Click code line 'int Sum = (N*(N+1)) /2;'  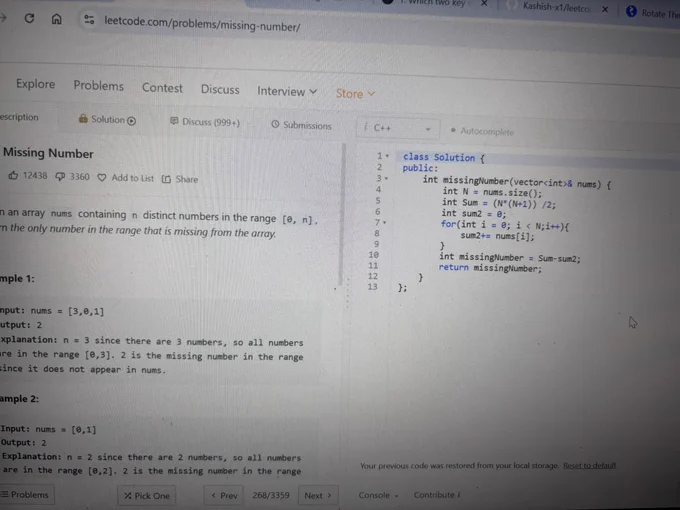tap(499, 203)
